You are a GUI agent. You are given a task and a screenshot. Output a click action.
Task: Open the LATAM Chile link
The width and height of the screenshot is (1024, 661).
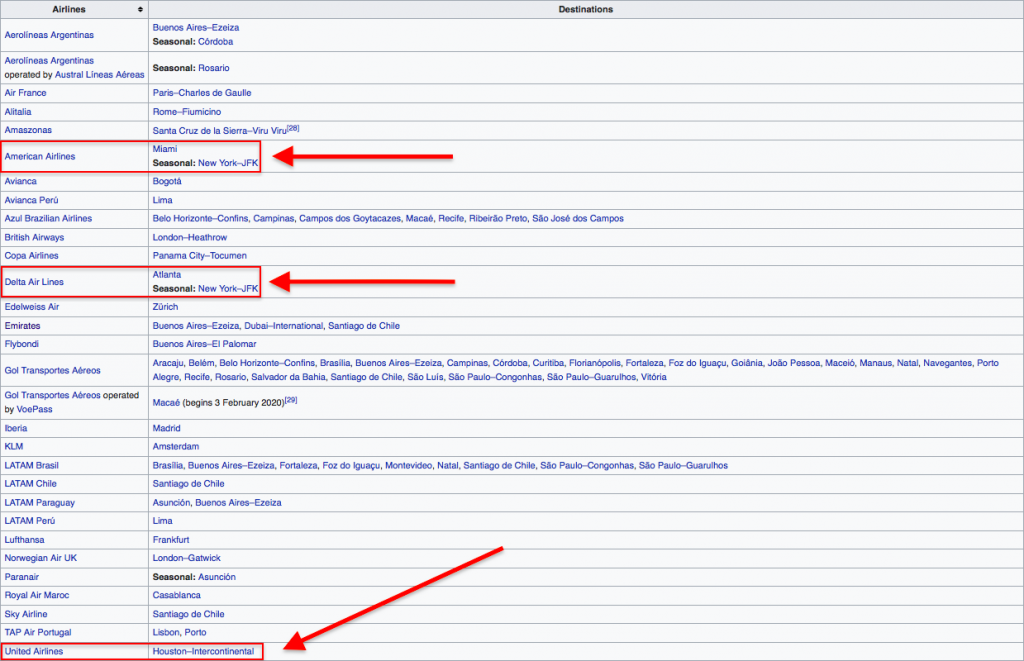31,483
